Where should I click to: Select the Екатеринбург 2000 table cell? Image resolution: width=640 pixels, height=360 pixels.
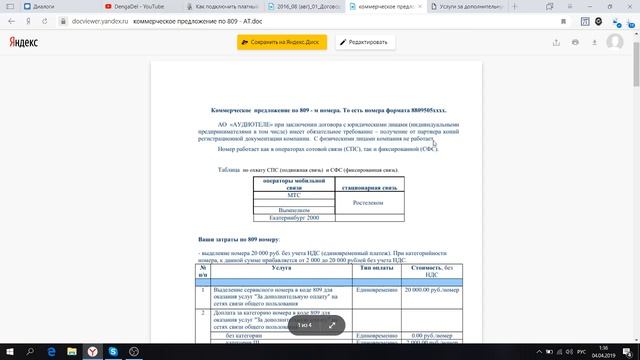click(x=294, y=218)
